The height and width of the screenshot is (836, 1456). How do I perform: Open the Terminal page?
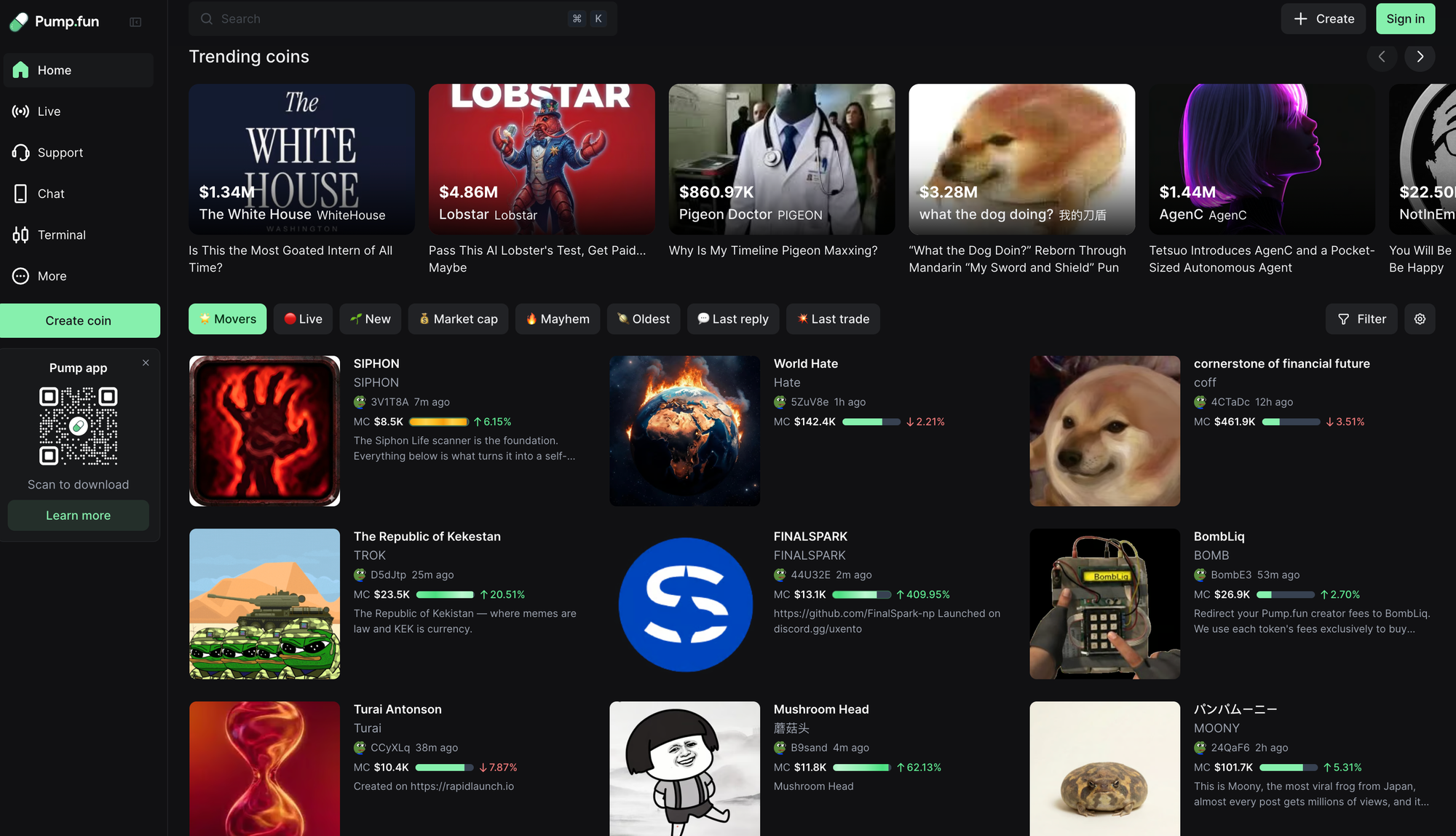pyautogui.click(x=61, y=235)
